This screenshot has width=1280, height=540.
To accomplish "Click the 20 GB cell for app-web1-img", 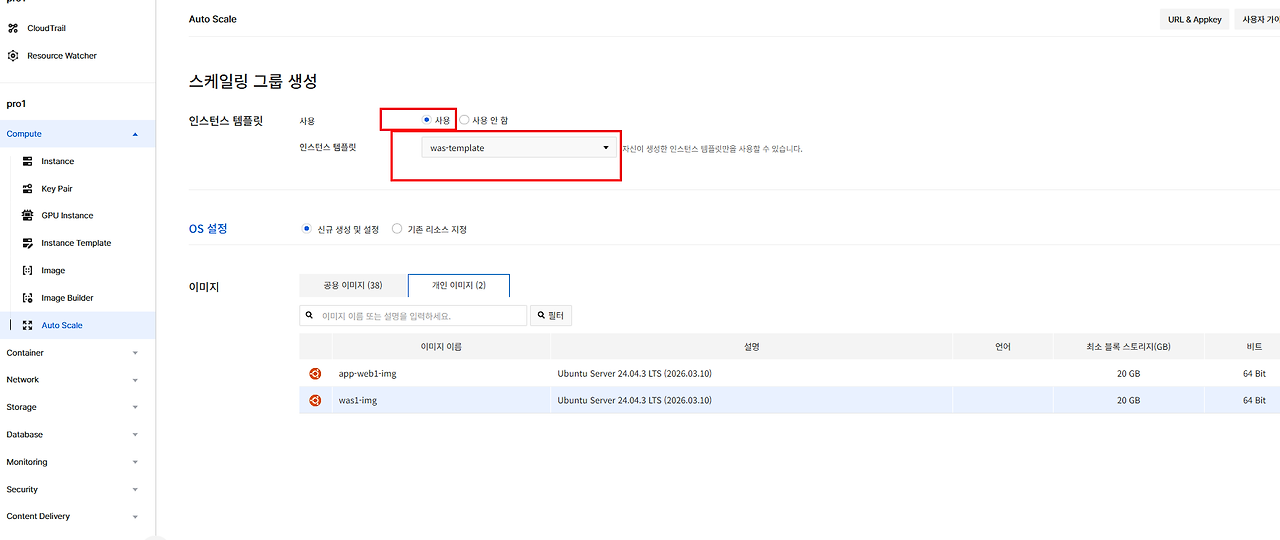I will coord(1128,373).
